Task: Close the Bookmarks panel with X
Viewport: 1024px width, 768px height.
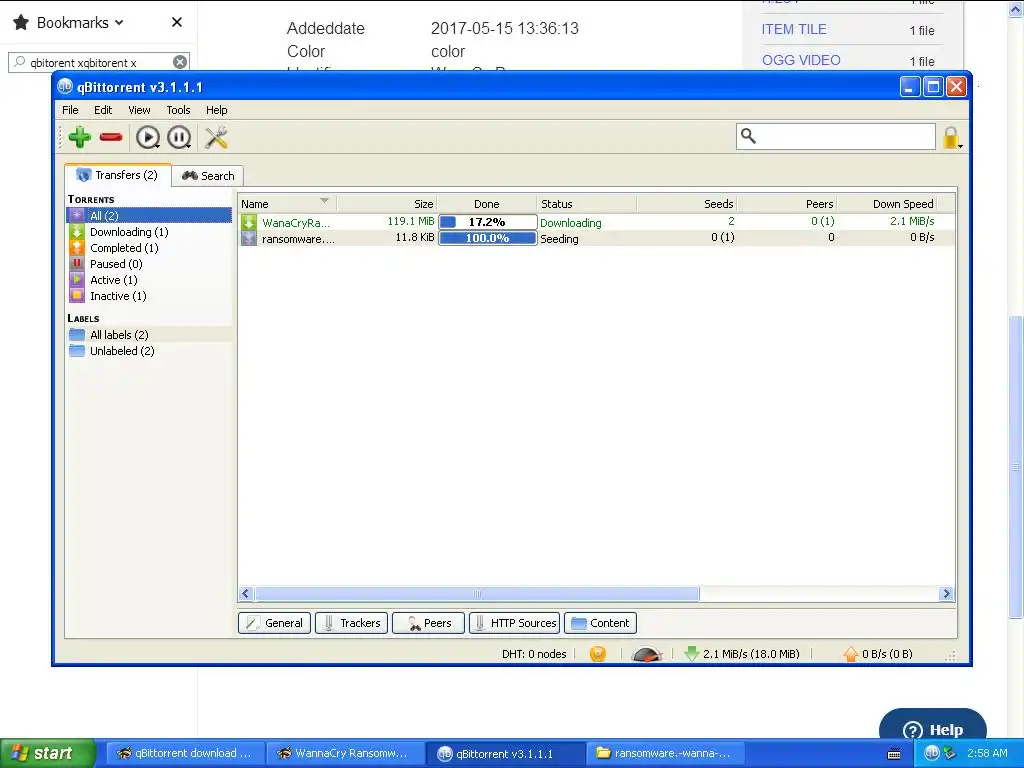Action: [x=176, y=22]
